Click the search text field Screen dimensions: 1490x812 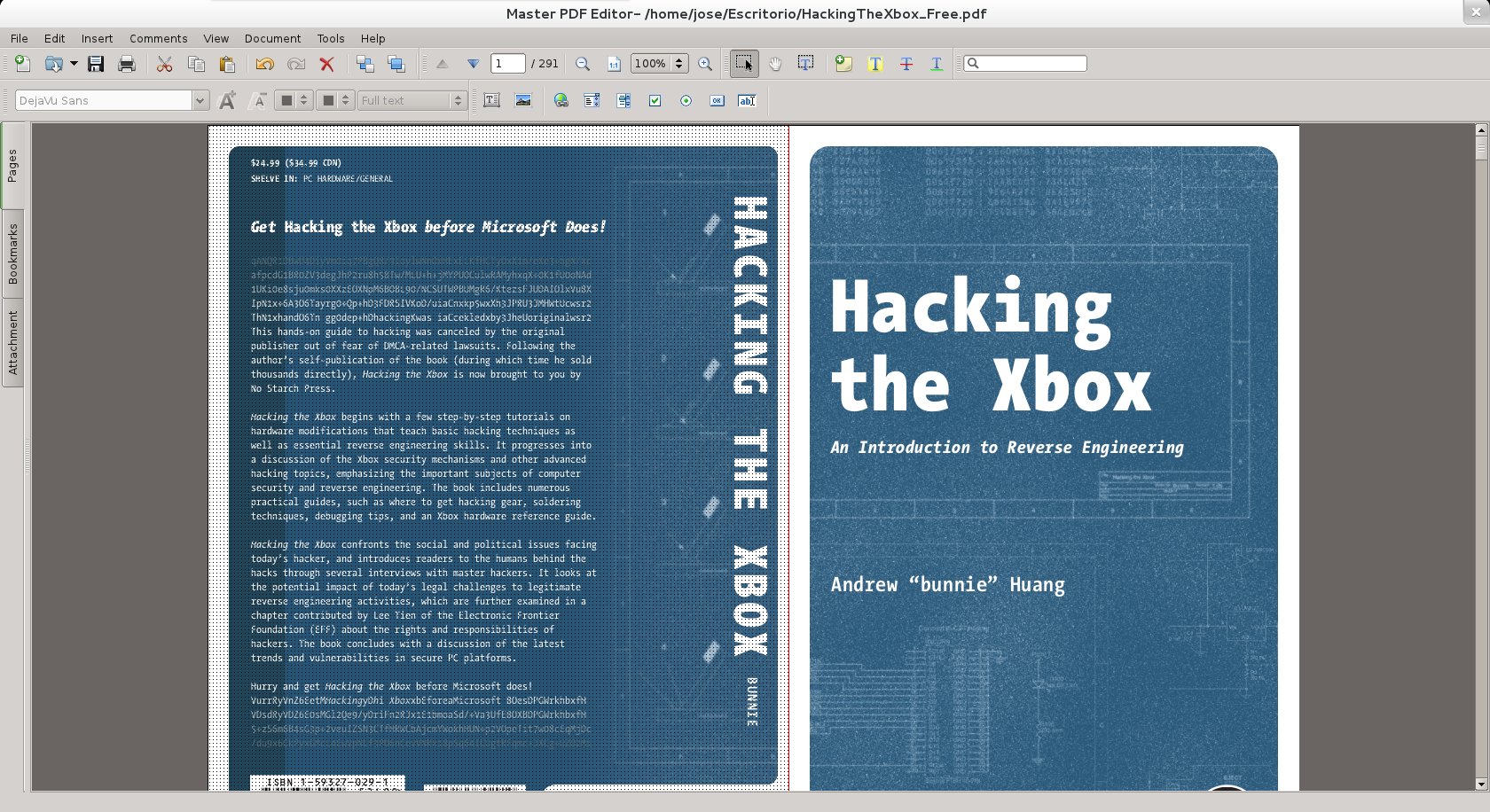click(x=1025, y=64)
